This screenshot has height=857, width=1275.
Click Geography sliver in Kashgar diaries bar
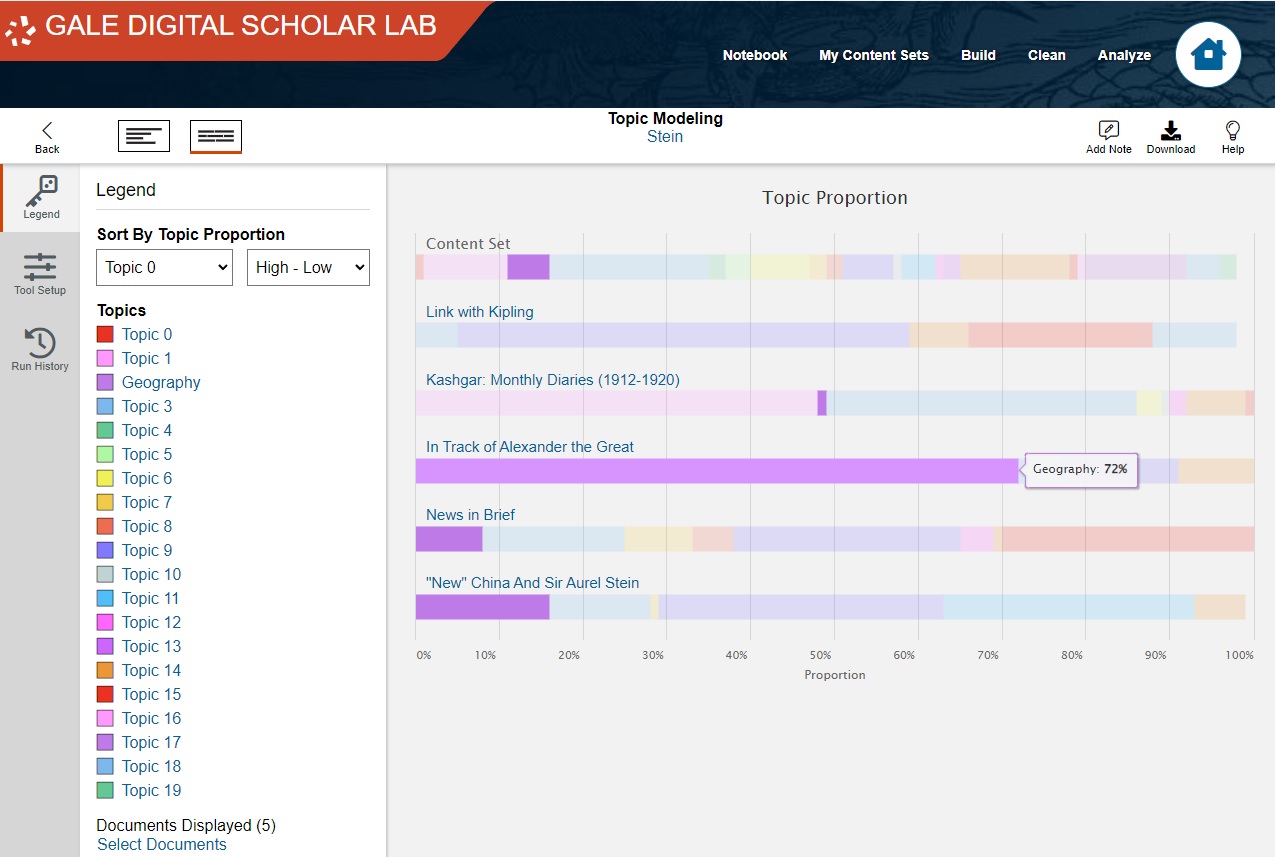point(822,403)
